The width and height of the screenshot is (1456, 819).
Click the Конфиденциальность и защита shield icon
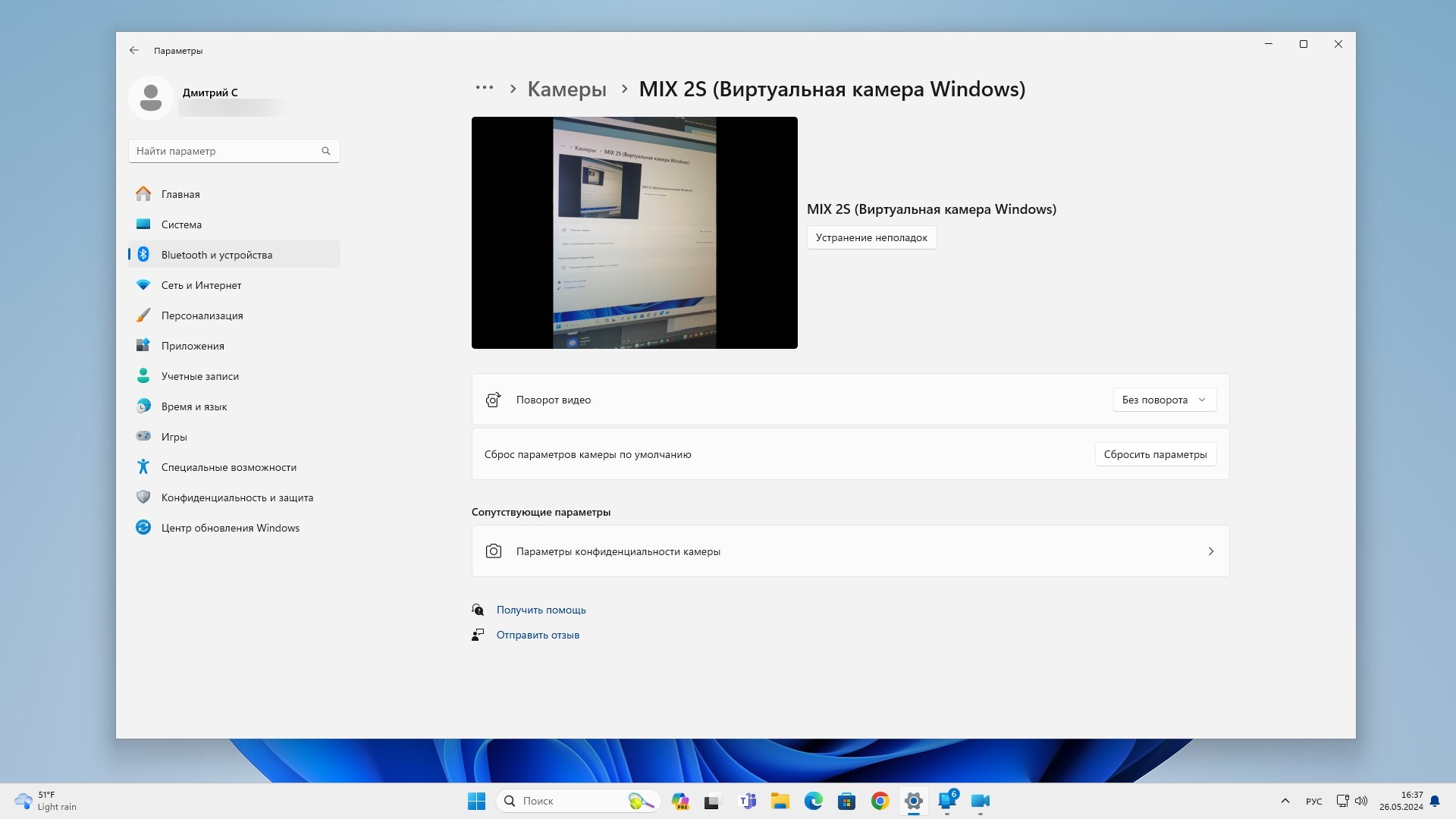coord(143,497)
